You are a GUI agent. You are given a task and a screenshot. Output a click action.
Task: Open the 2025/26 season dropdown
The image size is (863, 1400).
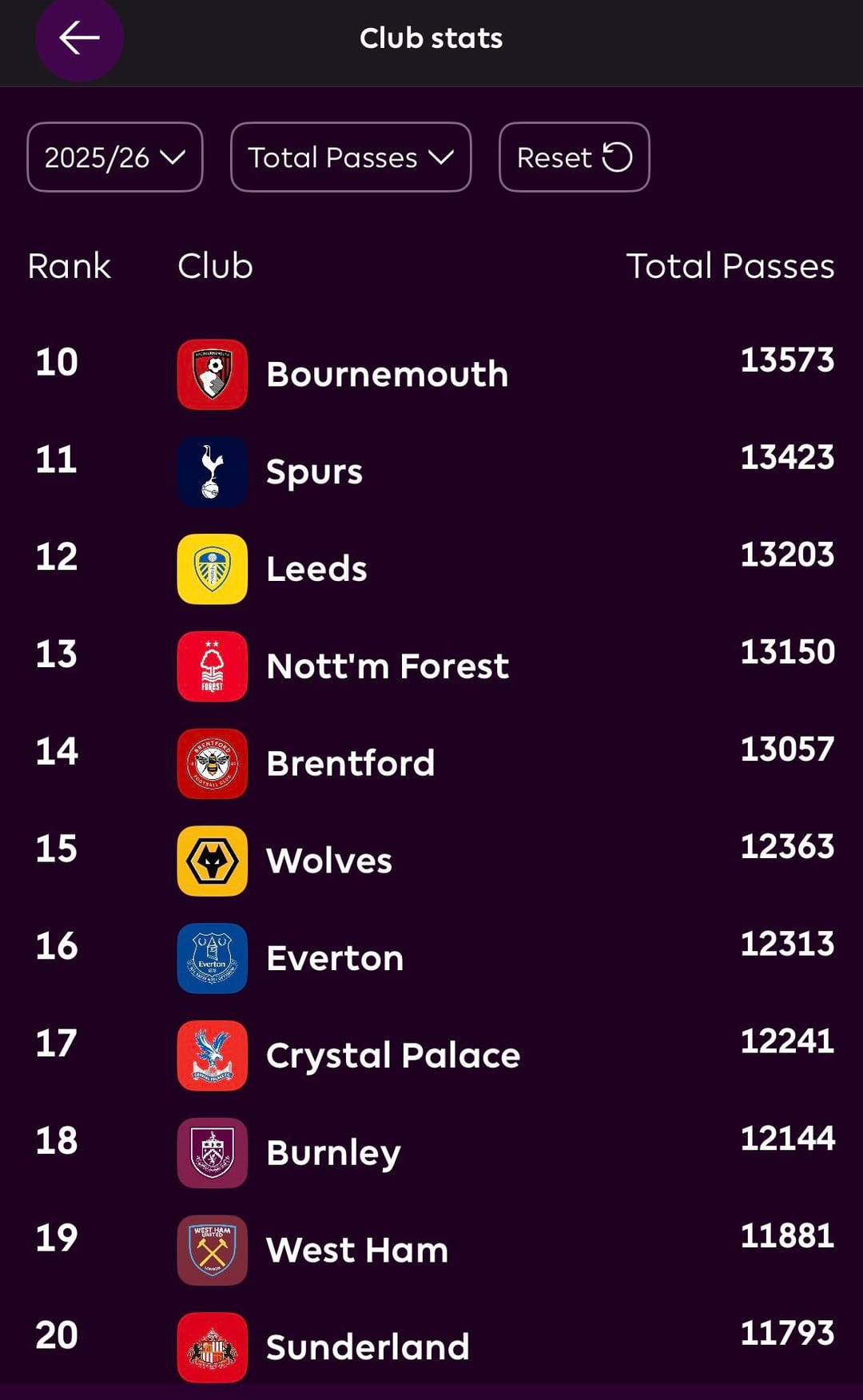coord(115,157)
